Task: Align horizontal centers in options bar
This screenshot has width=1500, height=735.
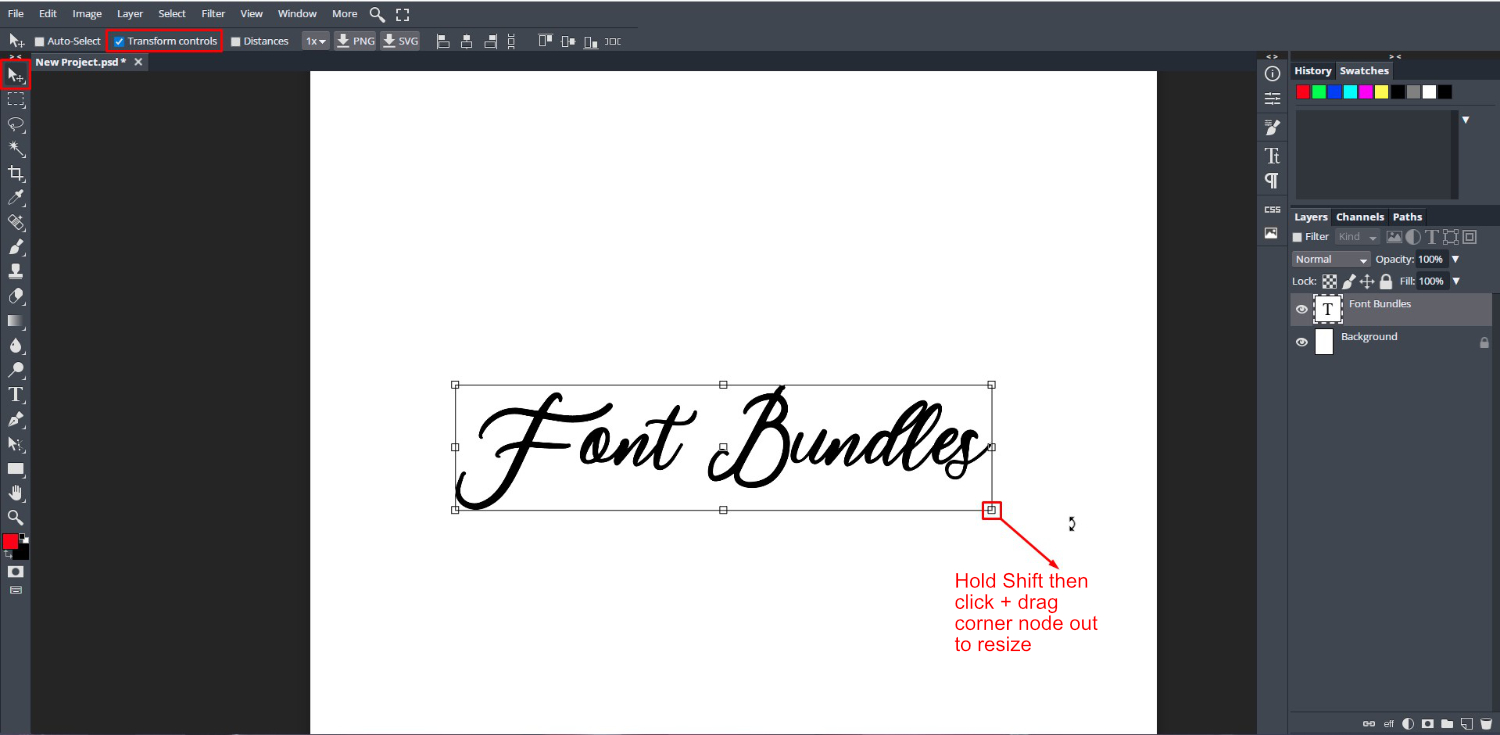Action: tap(467, 41)
